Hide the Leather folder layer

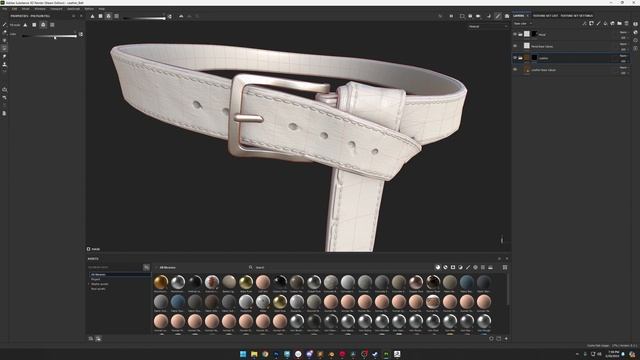(x=515, y=58)
